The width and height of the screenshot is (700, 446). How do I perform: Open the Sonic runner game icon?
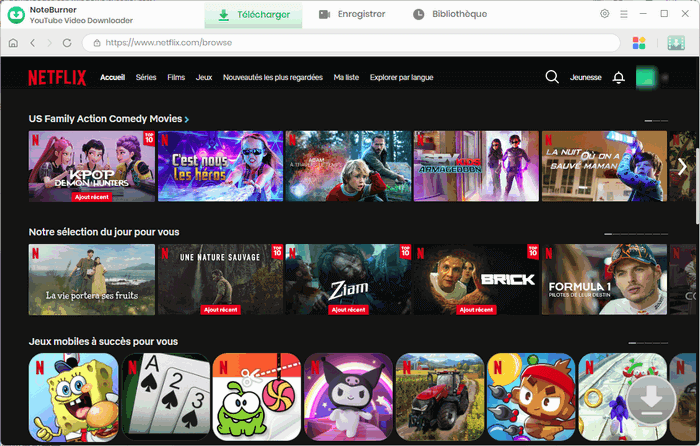623,397
